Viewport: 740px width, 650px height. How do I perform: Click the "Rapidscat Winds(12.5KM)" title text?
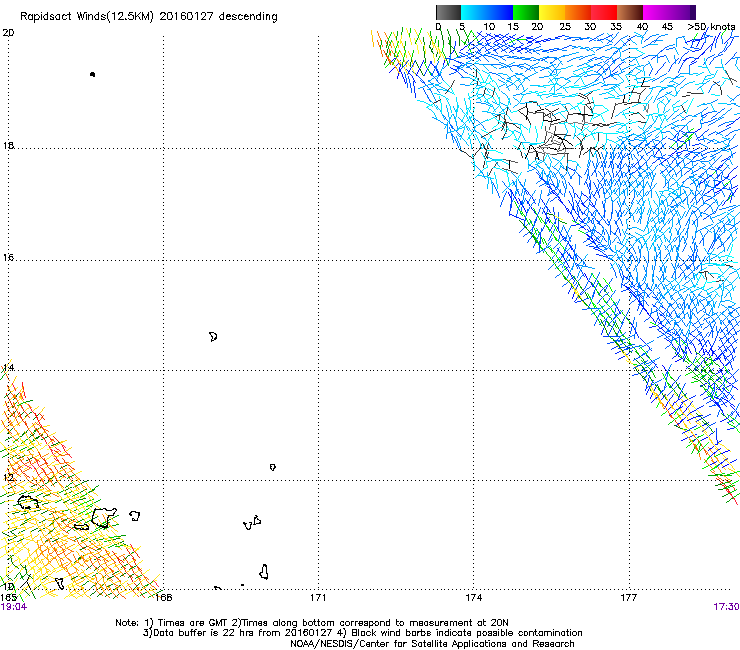pos(87,17)
